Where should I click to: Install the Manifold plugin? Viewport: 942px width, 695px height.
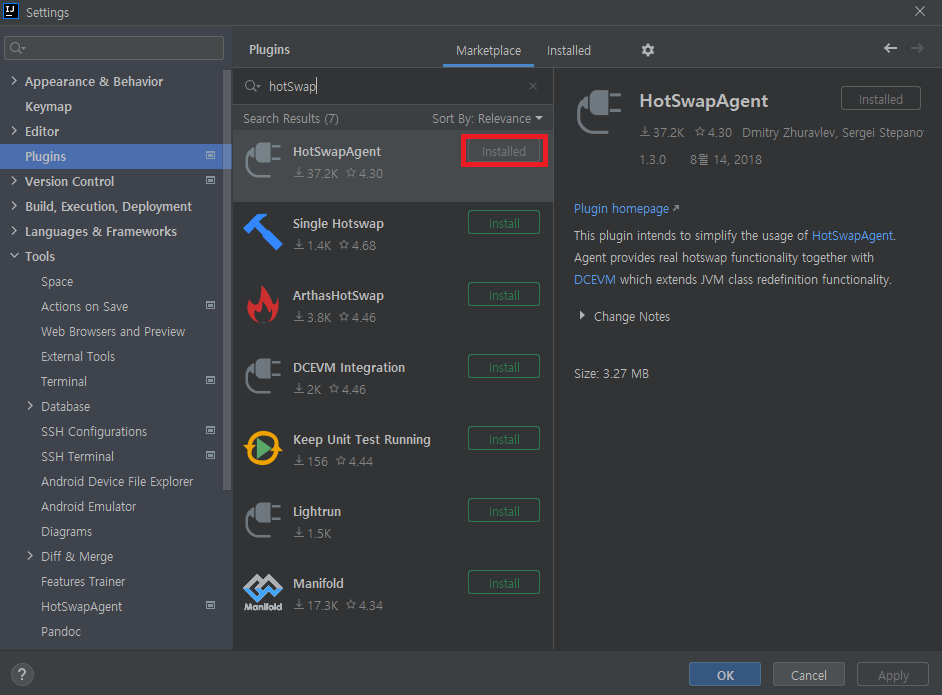(x=503, y=583)
